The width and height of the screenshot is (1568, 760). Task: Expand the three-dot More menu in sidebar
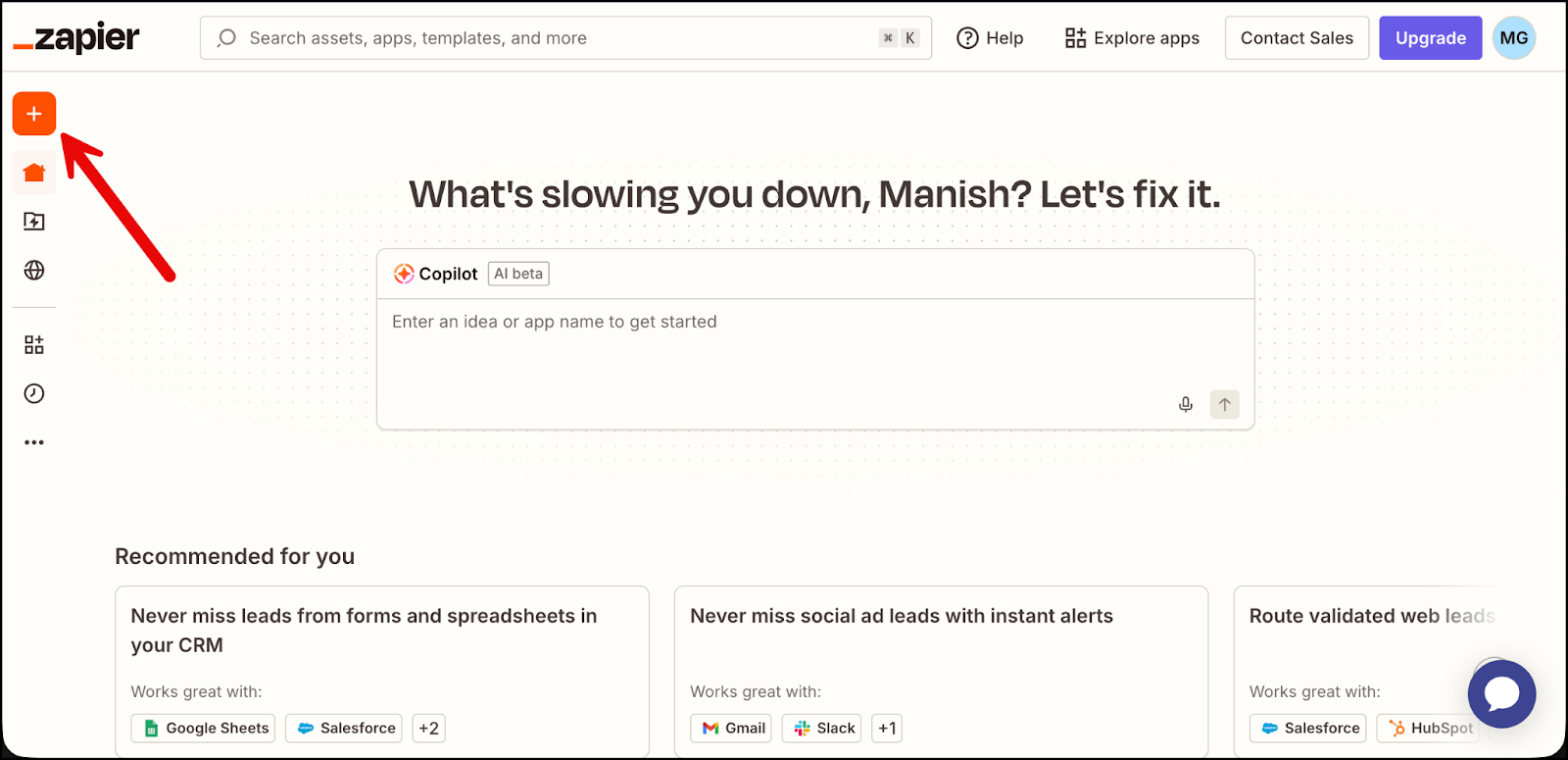(x=34, y=442)
